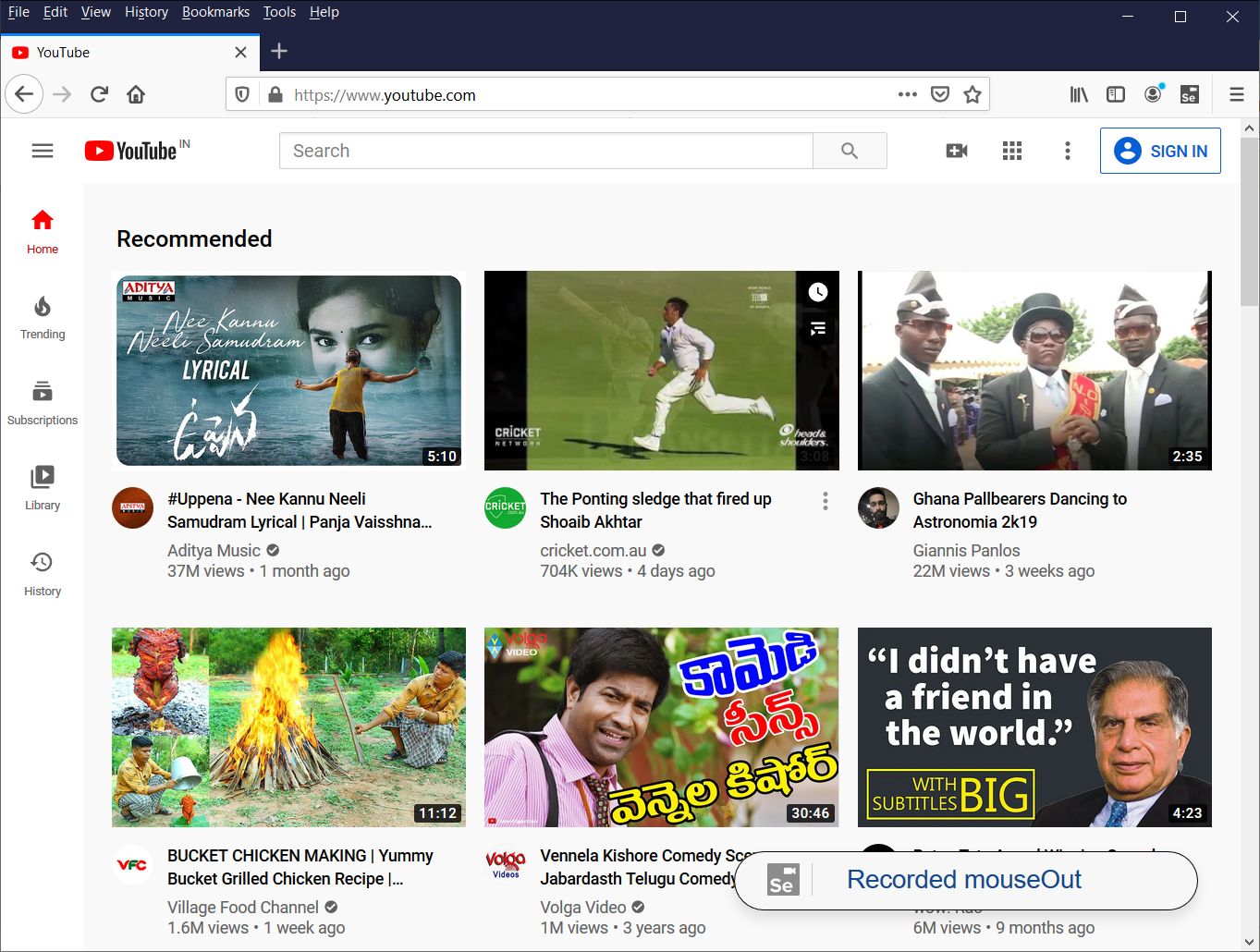Open a new browser tab
The height and width of the screenshot is (952, 1260).
coord(279,52)
